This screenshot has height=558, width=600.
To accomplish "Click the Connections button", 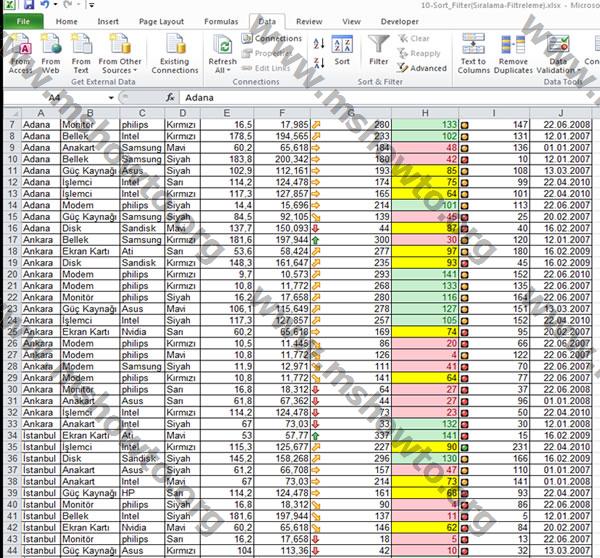I will (272, 38).
